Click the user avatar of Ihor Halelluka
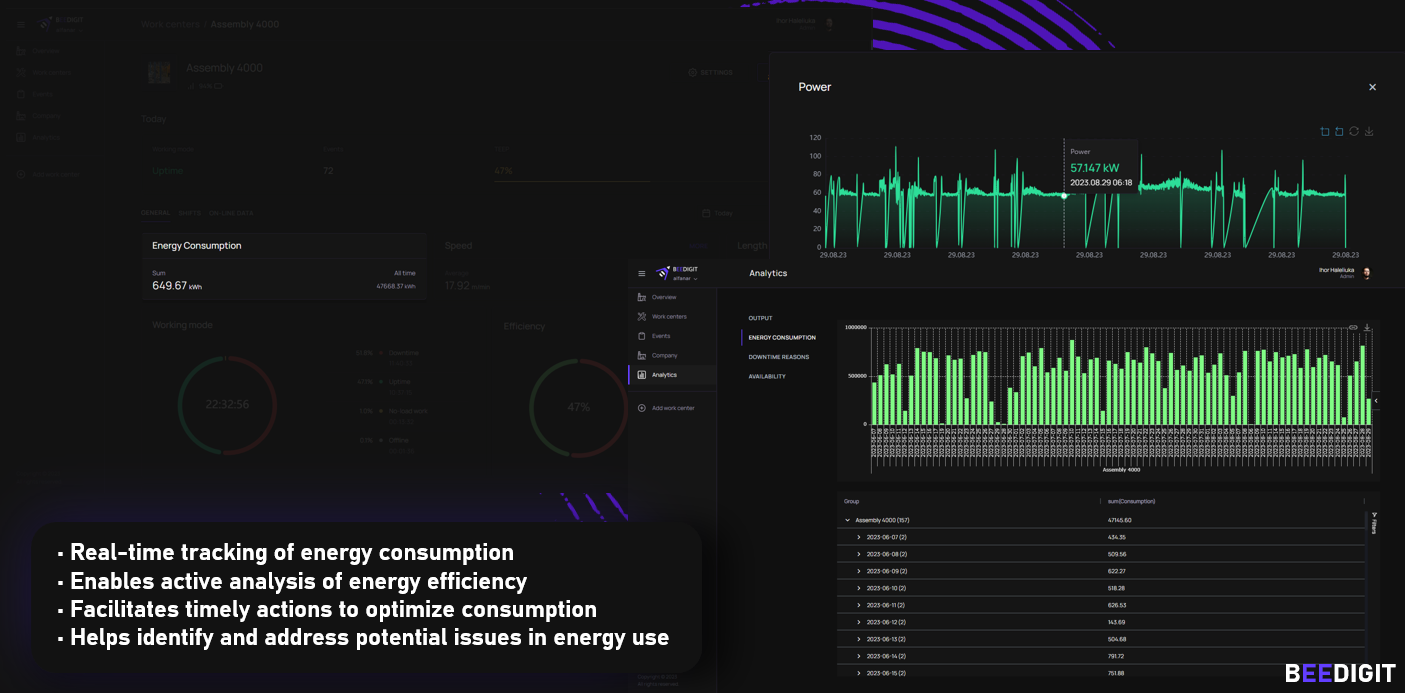1405x693 pixels. pyautogui.click(x=1367, y=273)
